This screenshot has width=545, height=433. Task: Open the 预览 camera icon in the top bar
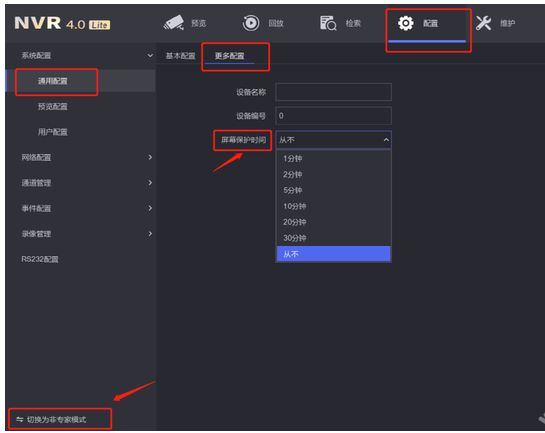click(173, 23)
